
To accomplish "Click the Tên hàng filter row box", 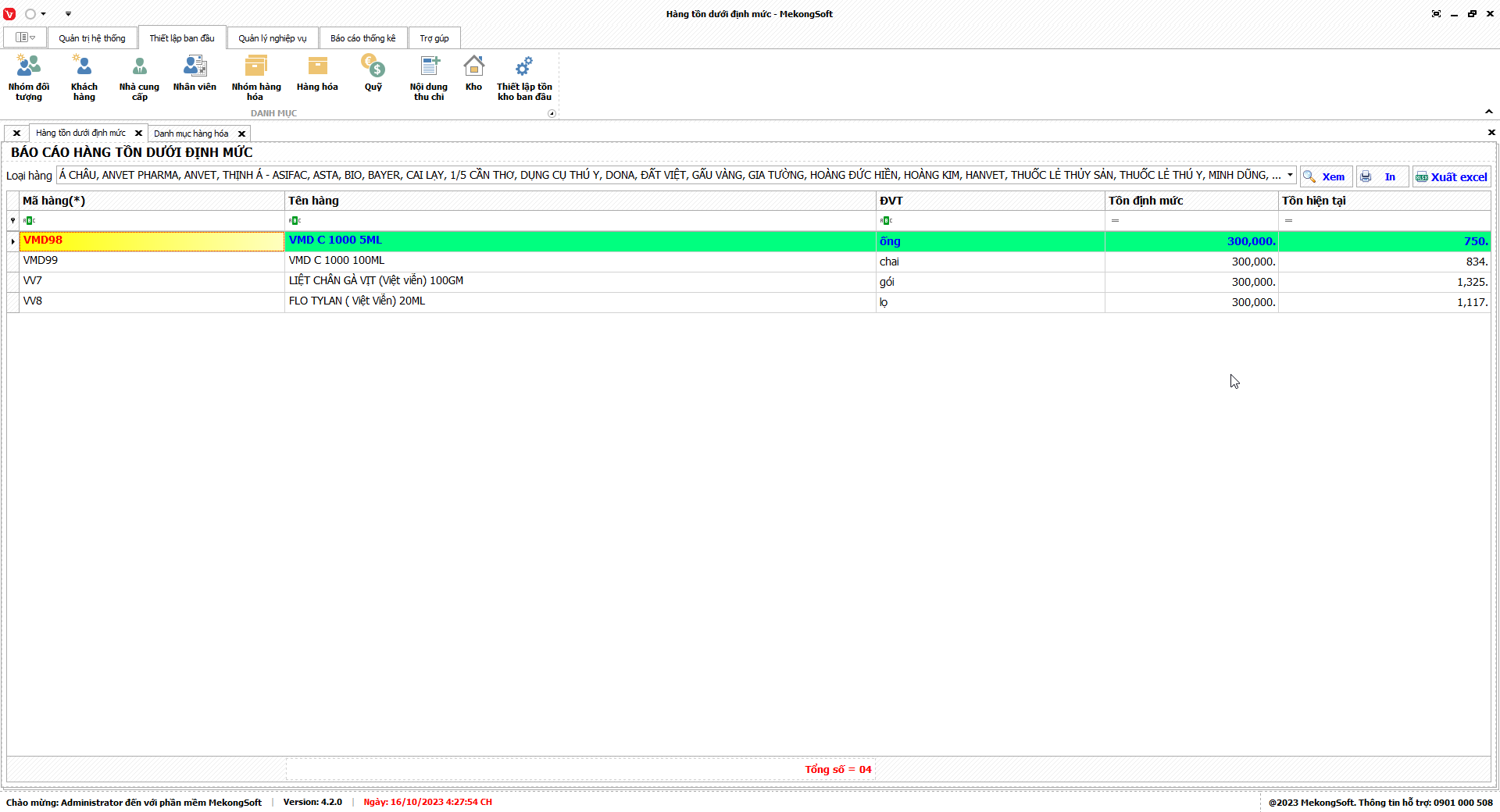I will point(580,221).
